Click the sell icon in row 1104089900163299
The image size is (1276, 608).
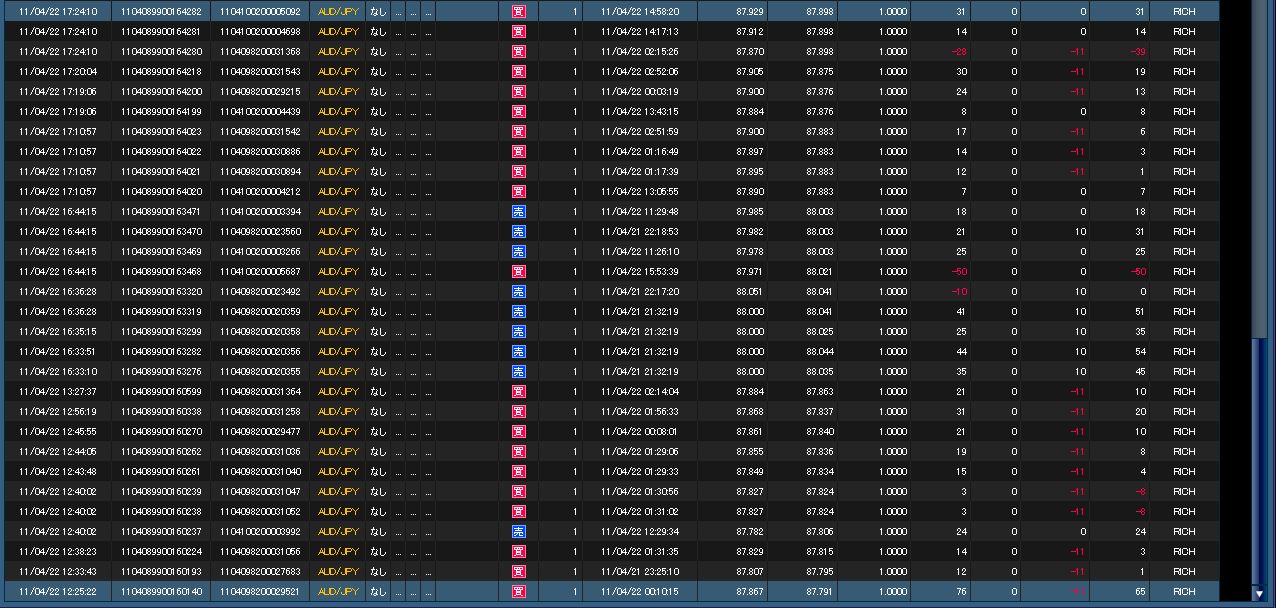tap(518, 332)
